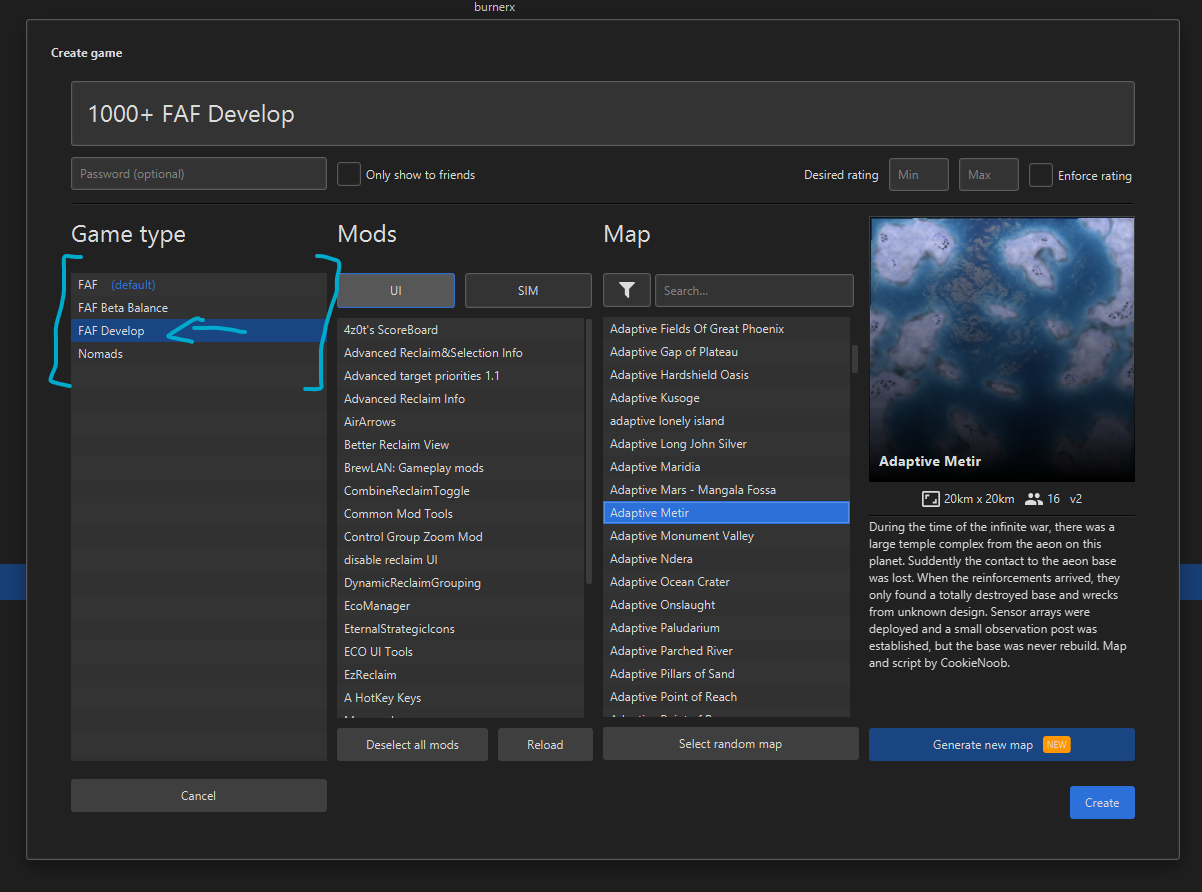Select BrewLAN: Gameplay mods entry
The height and width of the screenshot is (892, 1202).
tap(460, 468)
